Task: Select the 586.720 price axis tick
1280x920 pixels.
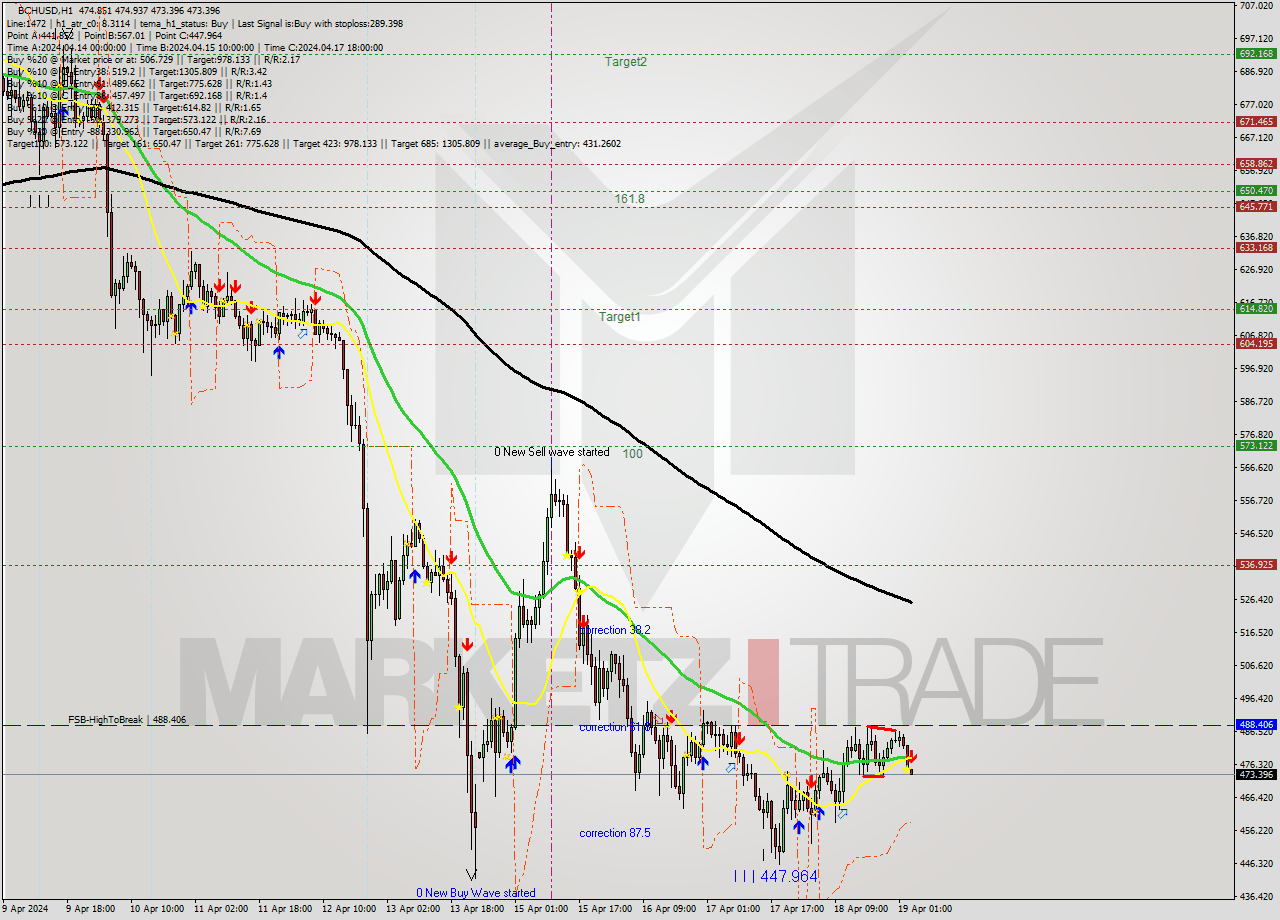Action: (x=1256, y=401)
